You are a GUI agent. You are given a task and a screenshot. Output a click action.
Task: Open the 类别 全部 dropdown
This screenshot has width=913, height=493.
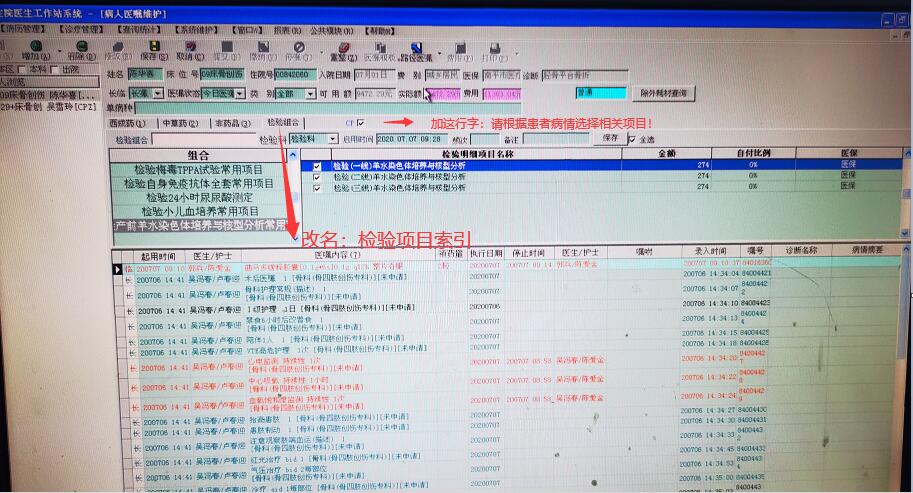click(311, 94)
